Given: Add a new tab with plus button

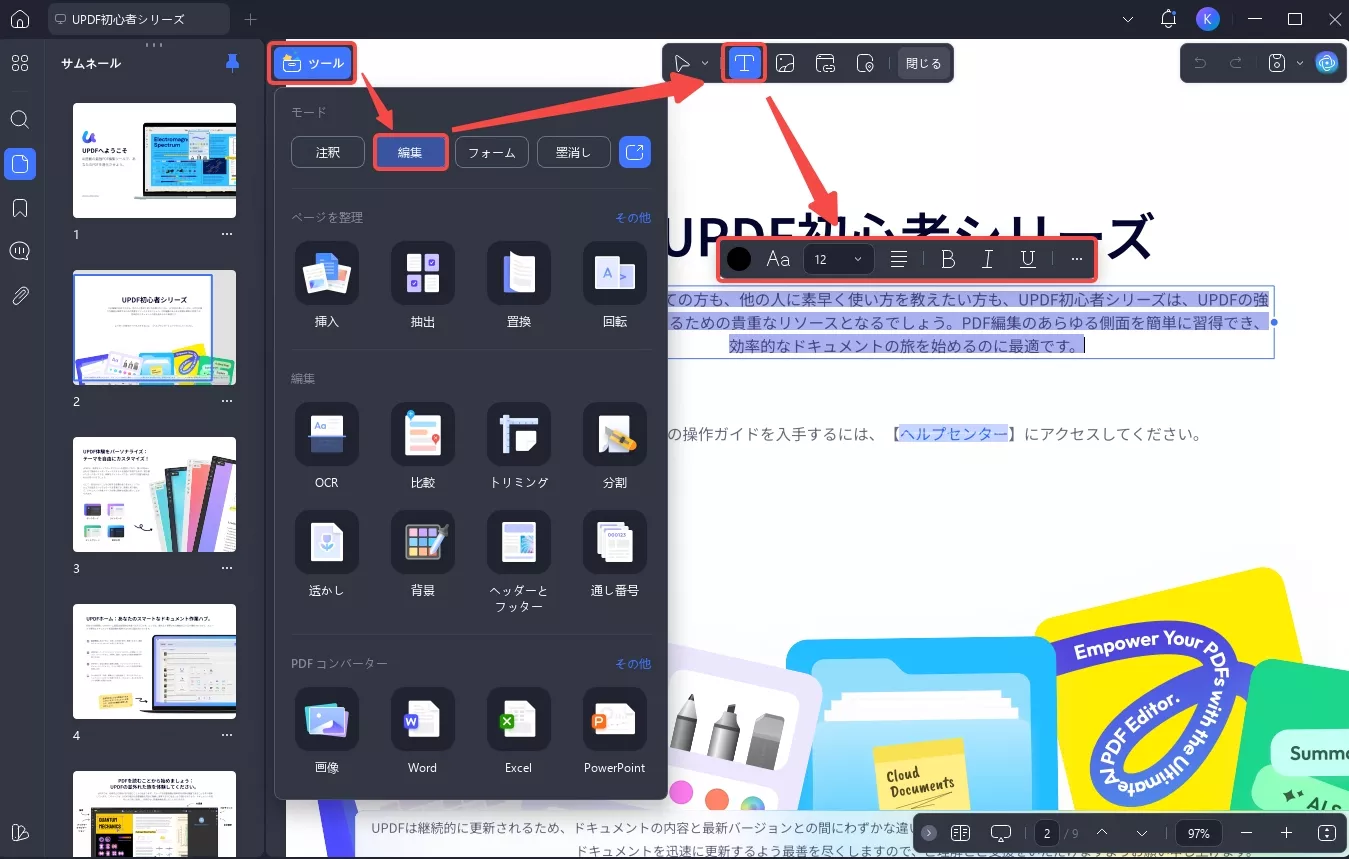Looking at the screenshot, I should pyautogui.click(x=250, y=19).
